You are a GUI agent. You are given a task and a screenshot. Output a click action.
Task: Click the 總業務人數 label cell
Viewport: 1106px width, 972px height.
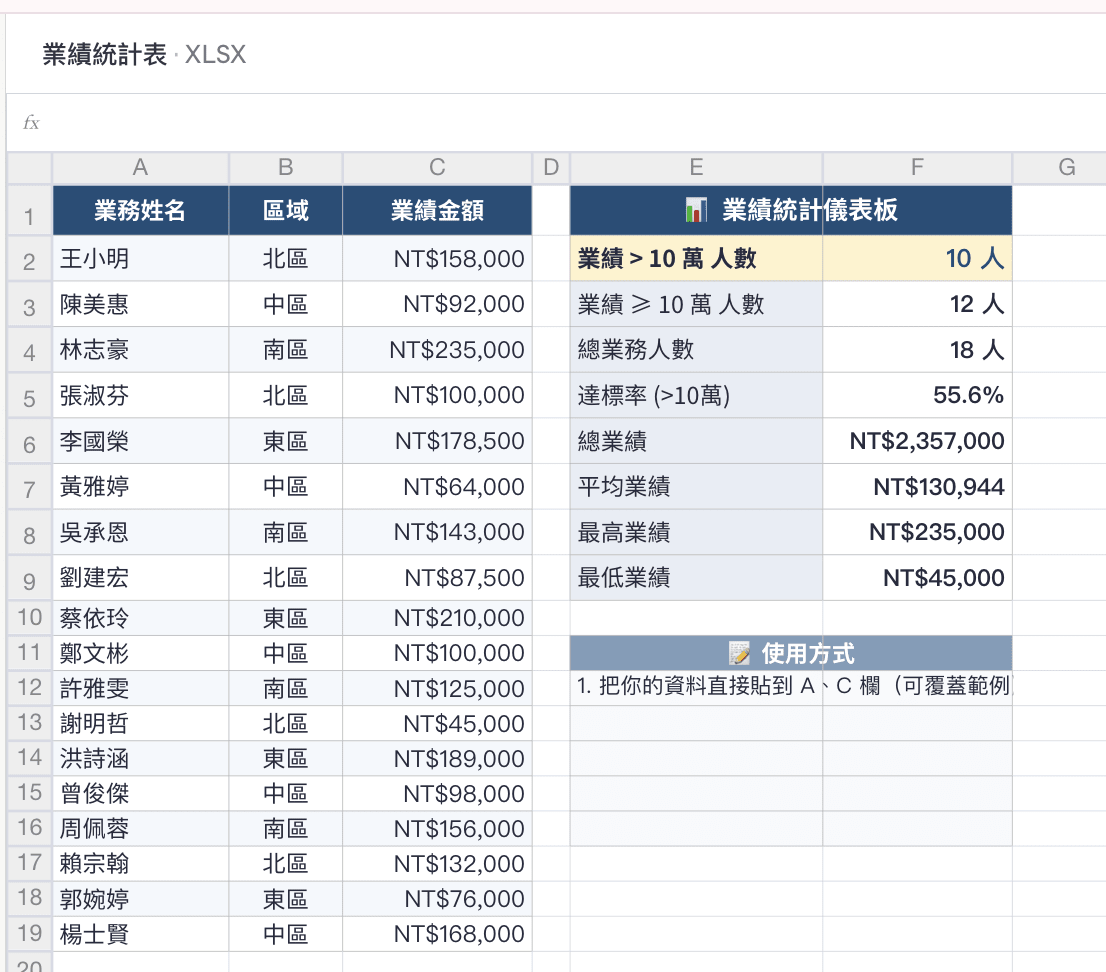pyautogui.click(x=696, y=350)
